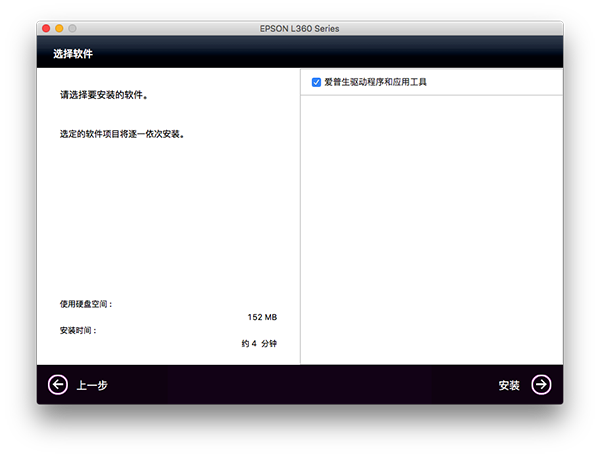Uncheck 爱普生驱动程序和应用工具 checkbox

[x=316, y=82]
